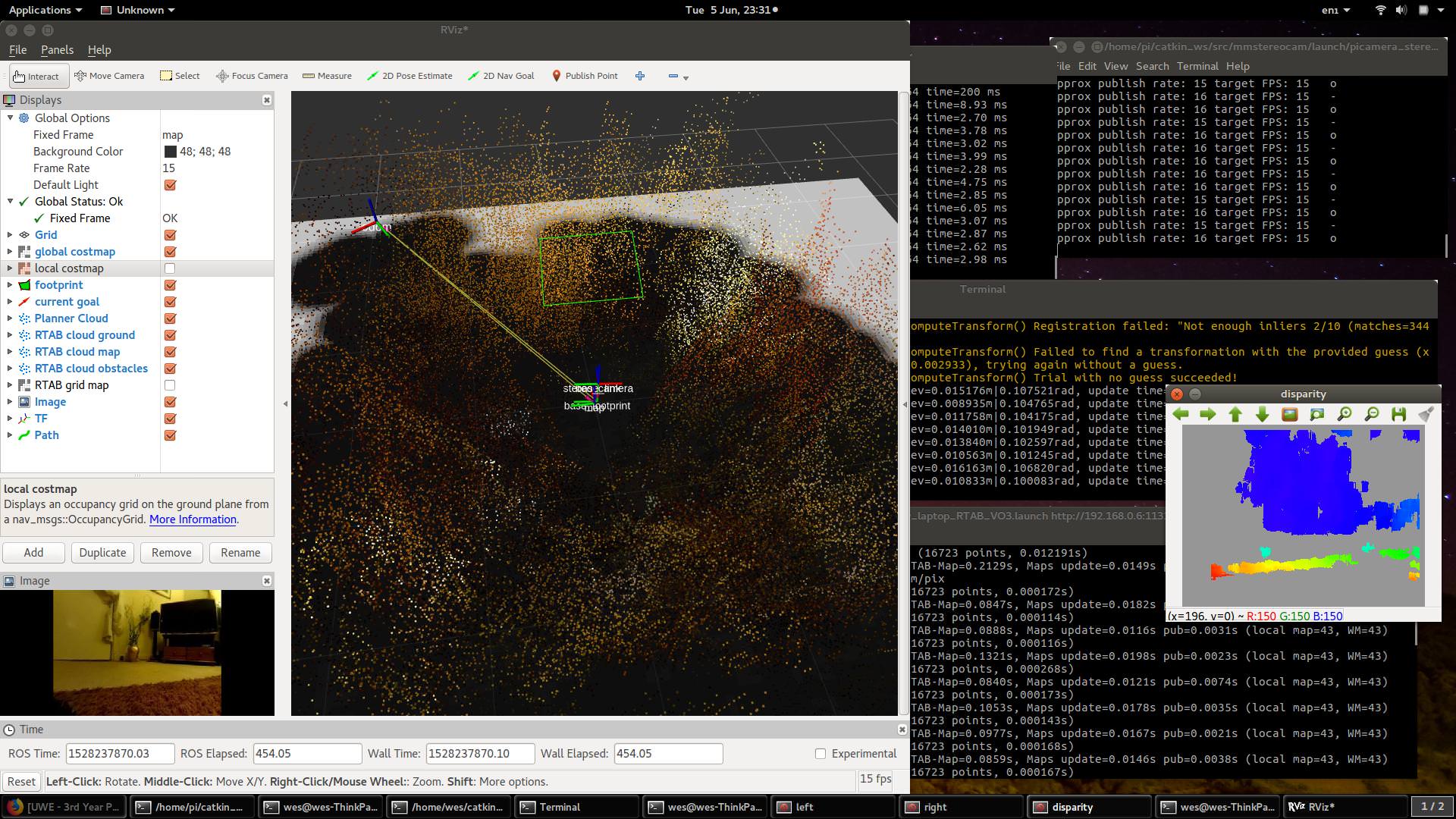Image resolution: width=1456 pixels, height=819 pixels.
Task: Disable the TF display checkbox
Action: coord(170,419)
